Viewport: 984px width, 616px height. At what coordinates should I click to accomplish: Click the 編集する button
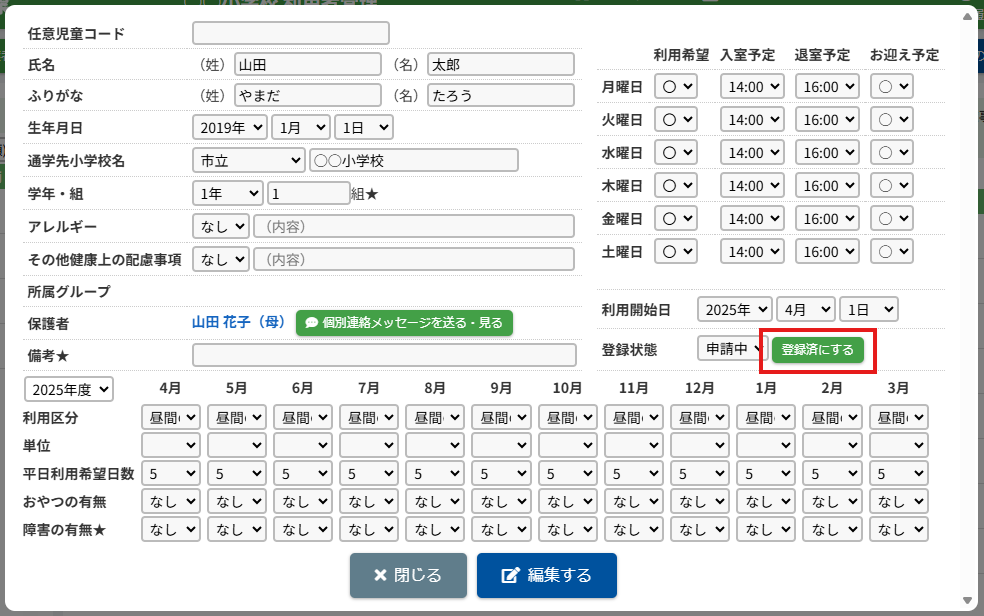(546, 575)
